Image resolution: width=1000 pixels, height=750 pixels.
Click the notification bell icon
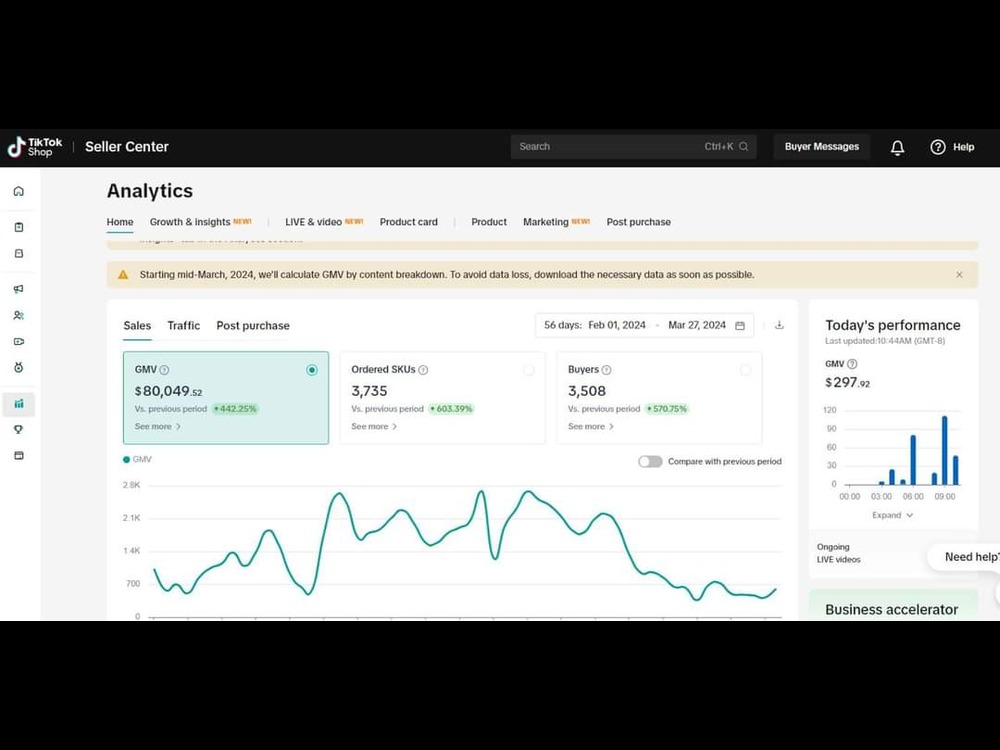[897, 147]
